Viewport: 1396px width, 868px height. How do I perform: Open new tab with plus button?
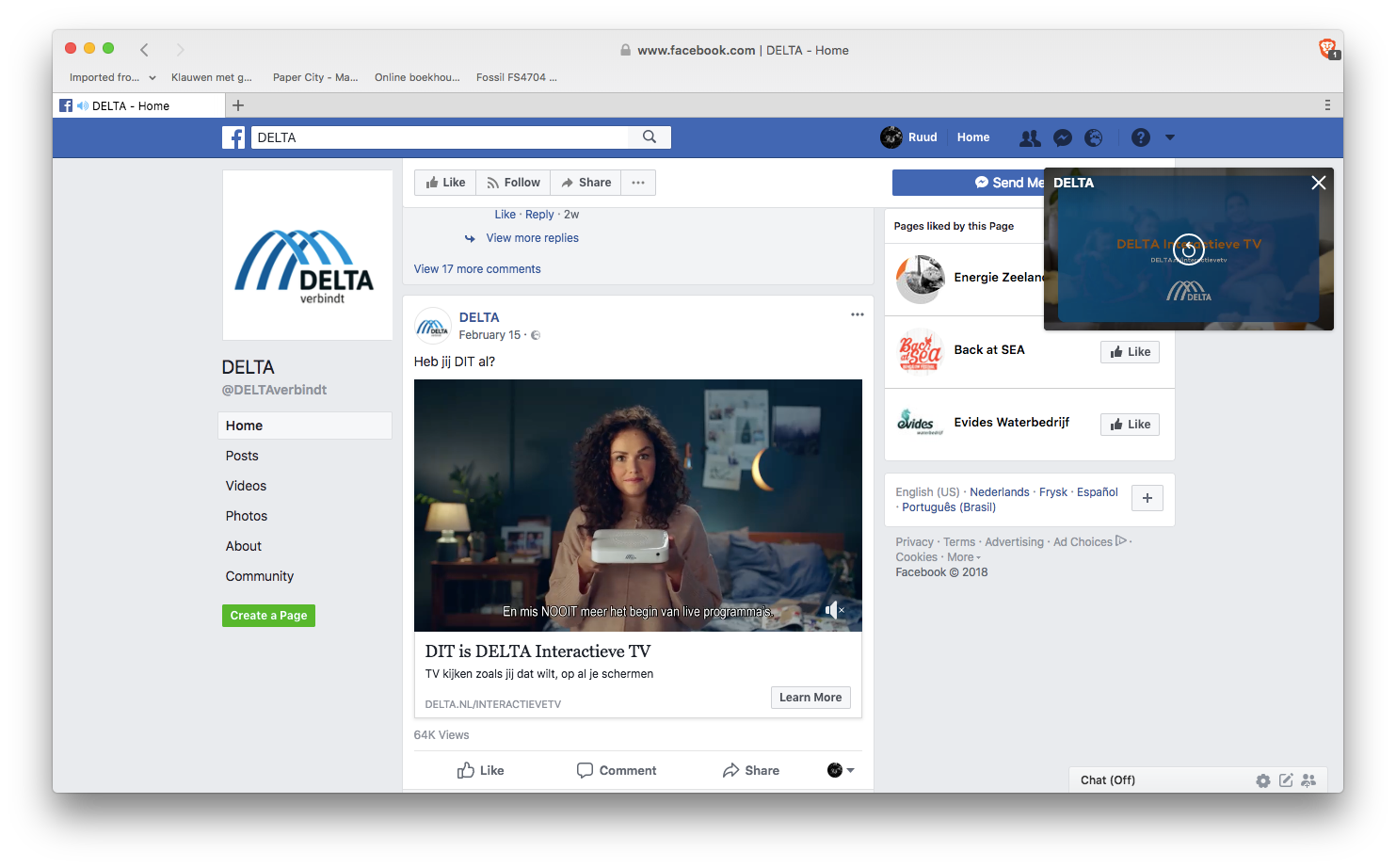(238, 105)
